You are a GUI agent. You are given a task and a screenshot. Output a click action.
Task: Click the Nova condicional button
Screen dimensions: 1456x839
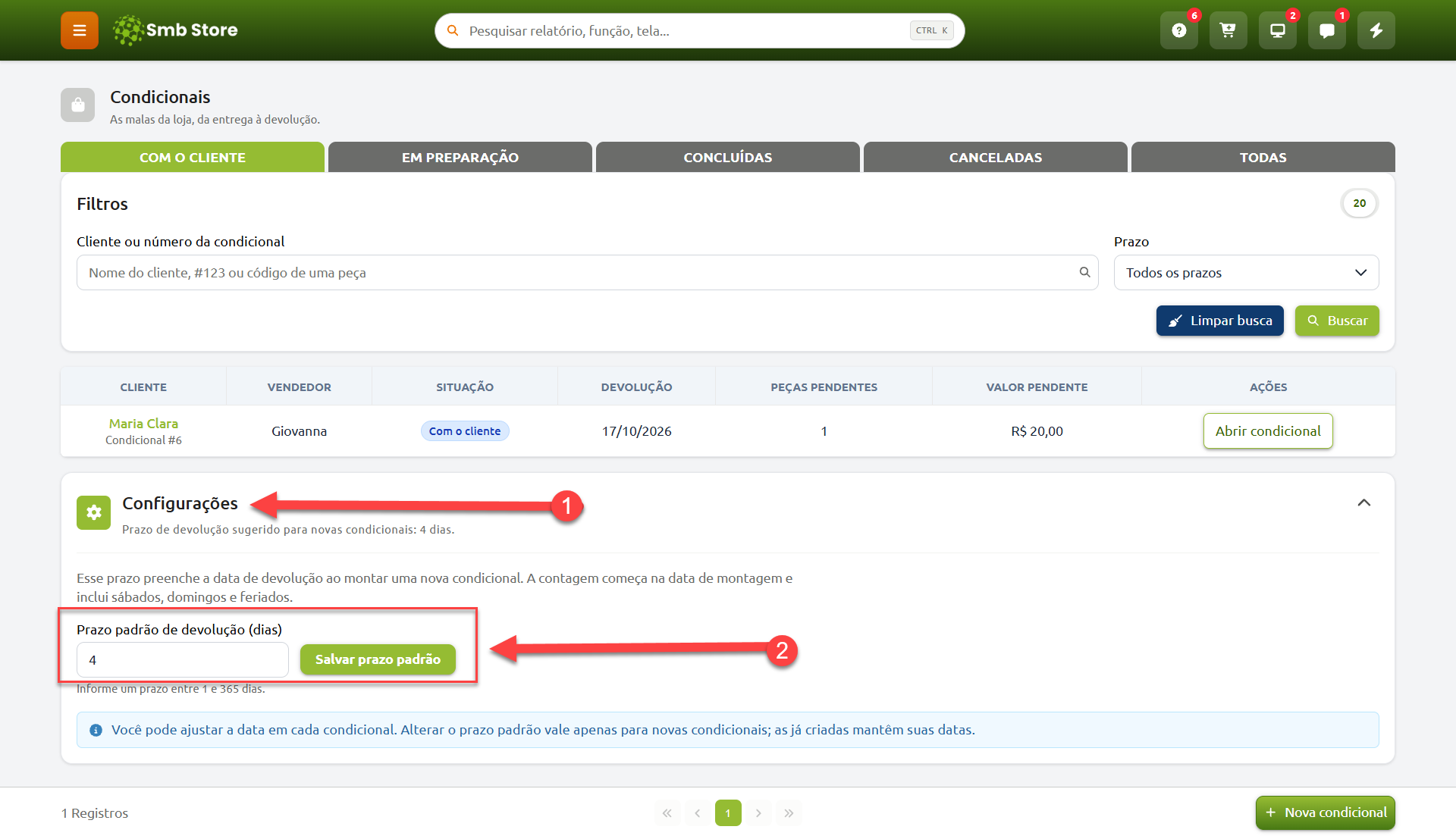coord(1325,812)
